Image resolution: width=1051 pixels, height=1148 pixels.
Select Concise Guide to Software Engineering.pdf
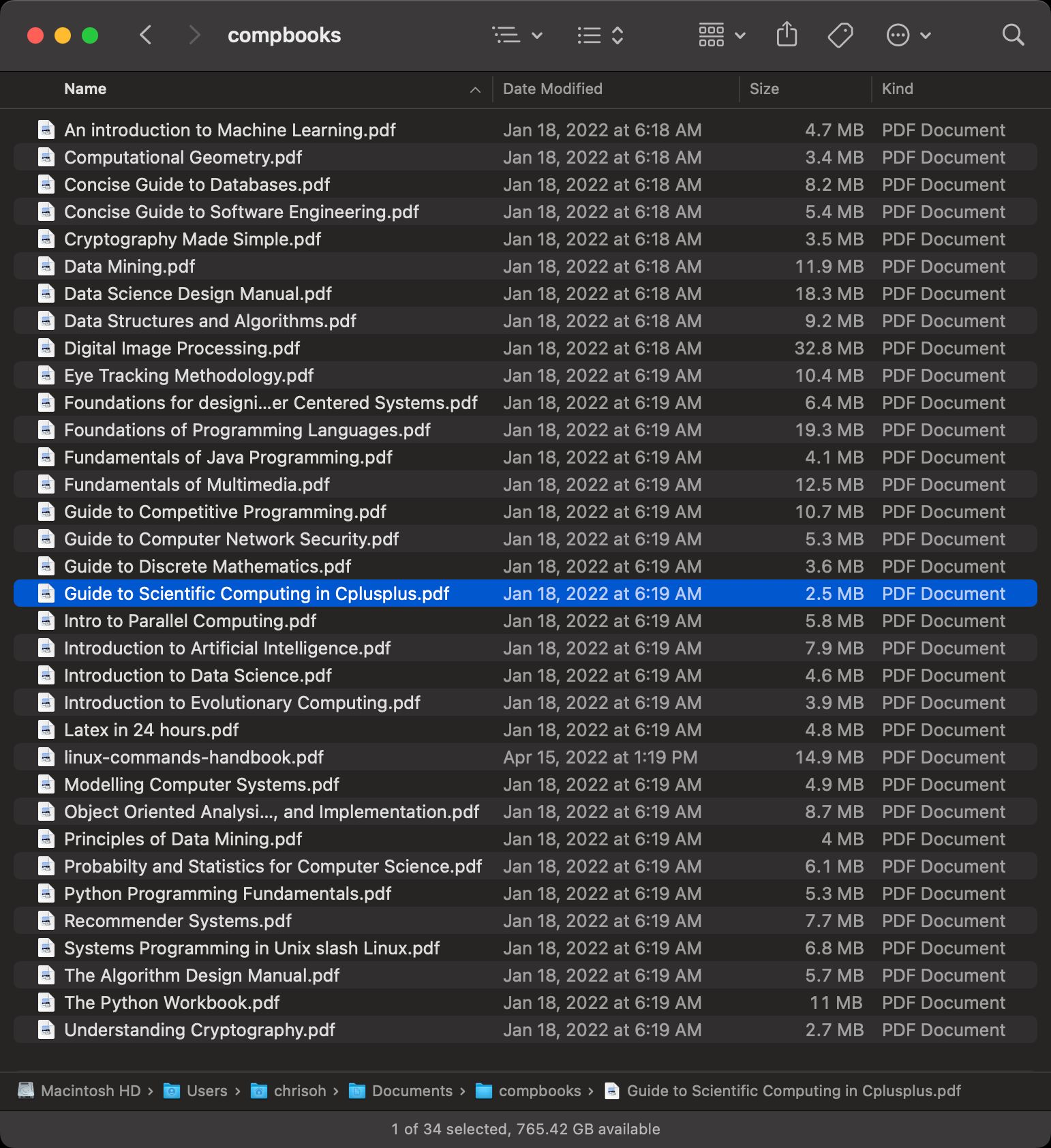coord(525,211)
